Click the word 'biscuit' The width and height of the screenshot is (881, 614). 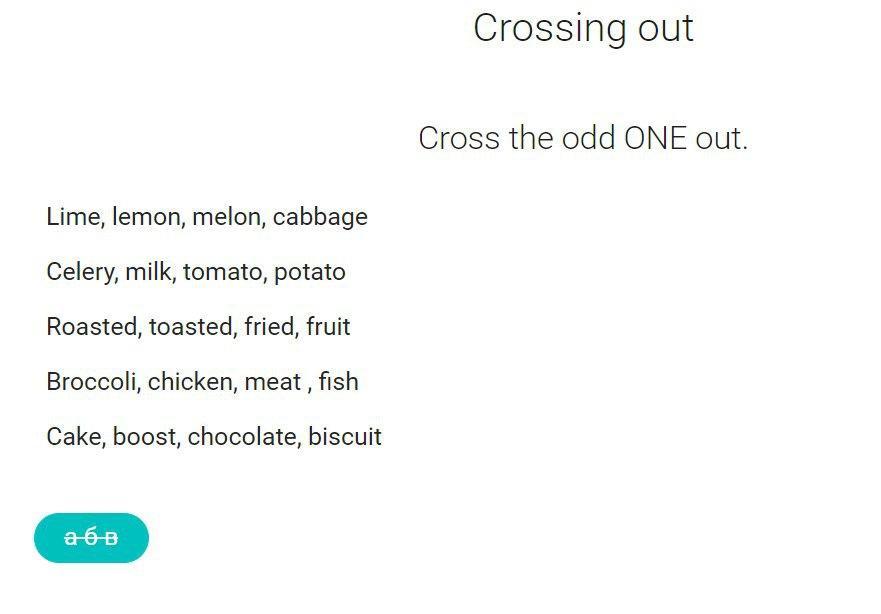[345, 436]
